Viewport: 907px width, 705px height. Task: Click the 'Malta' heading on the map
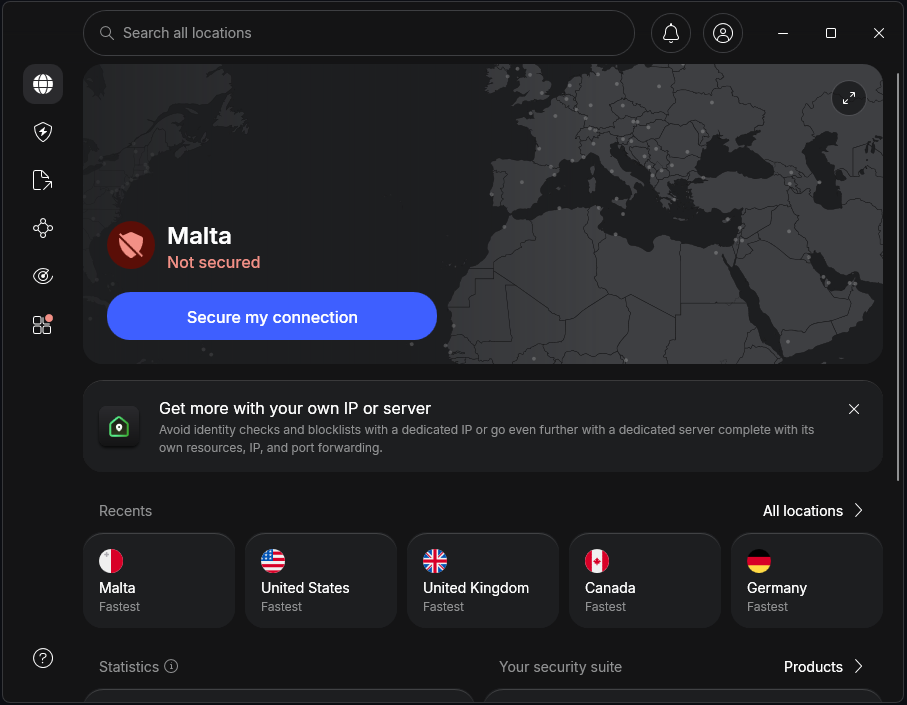[200, 236]
